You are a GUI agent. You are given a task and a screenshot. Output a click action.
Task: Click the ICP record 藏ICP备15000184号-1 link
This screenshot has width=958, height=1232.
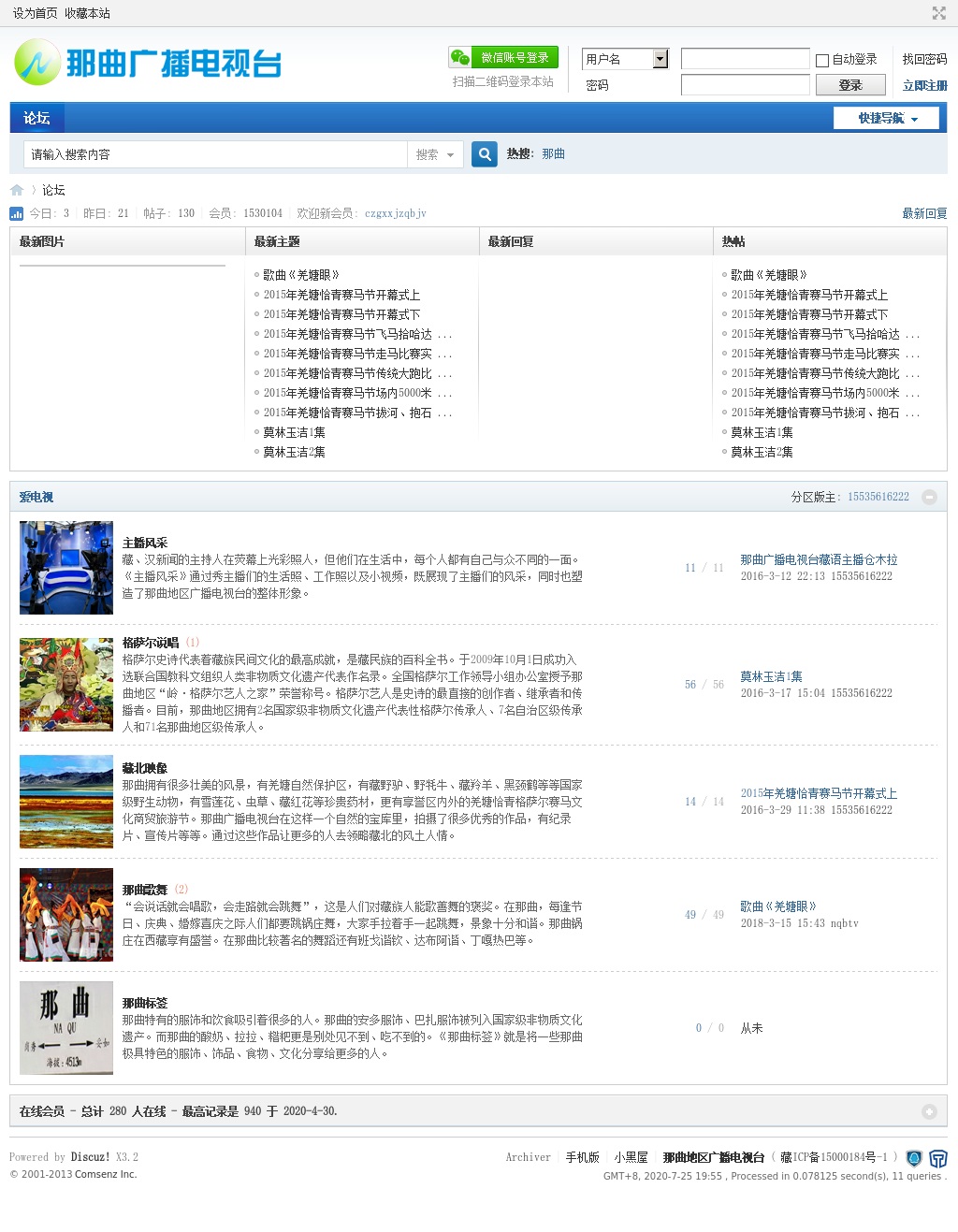click(x=834, y=1157)
